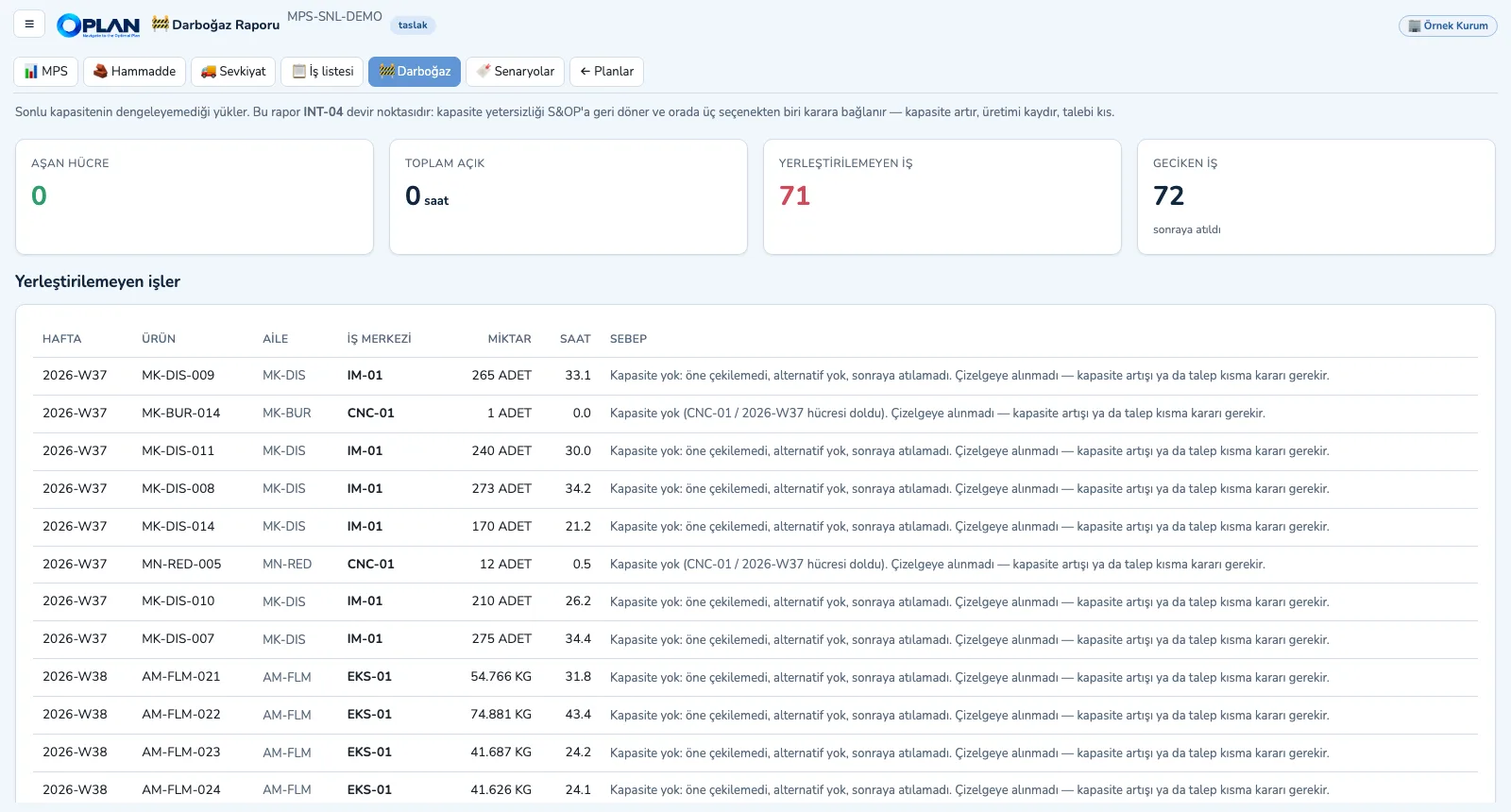Screen dimensions: 1511x812
Task: Click the İş listesi list icon
Action: 299,72
